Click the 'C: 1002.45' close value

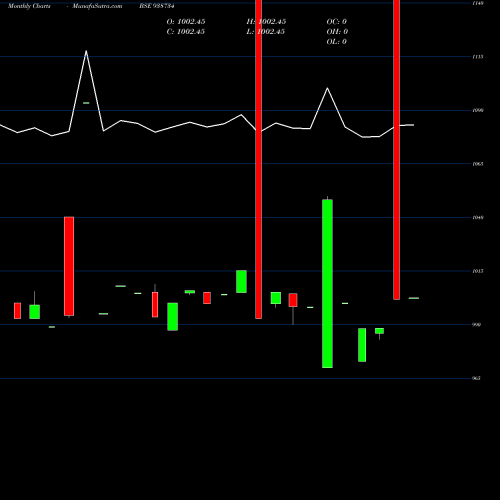pyautogui.click(x=186, y=32)
